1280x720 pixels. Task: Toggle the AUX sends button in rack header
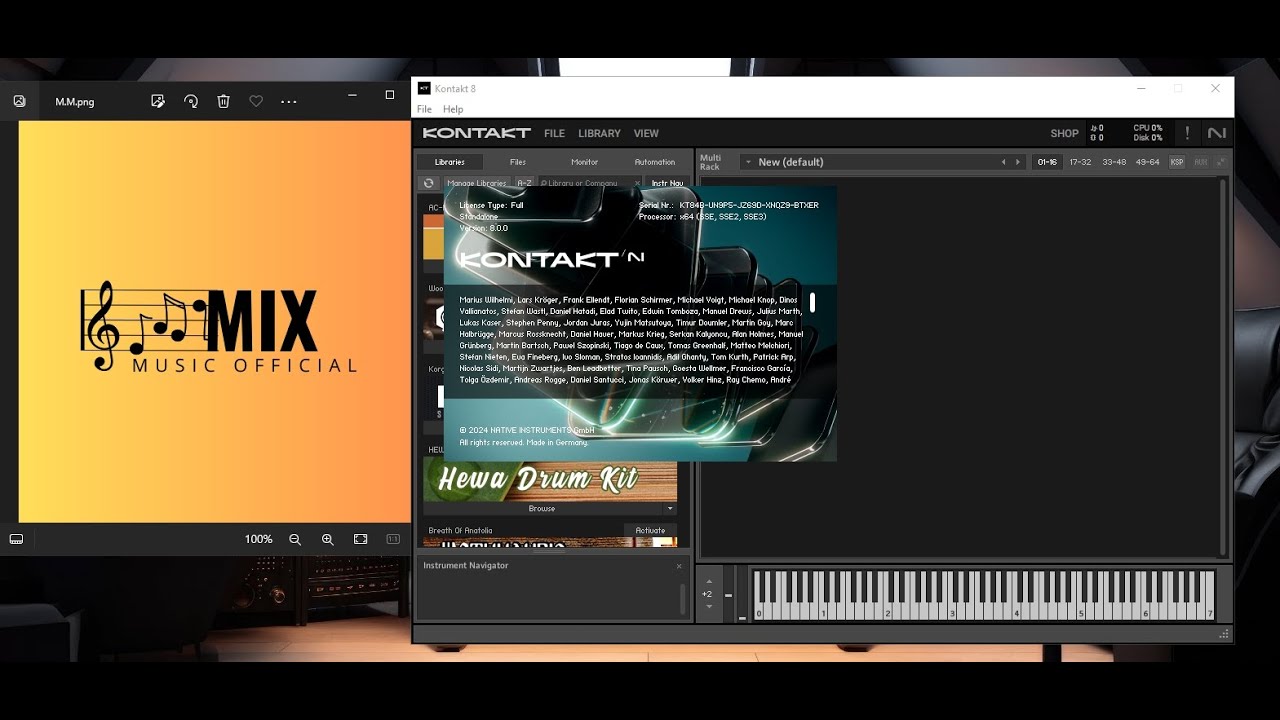pos(1200,162)
